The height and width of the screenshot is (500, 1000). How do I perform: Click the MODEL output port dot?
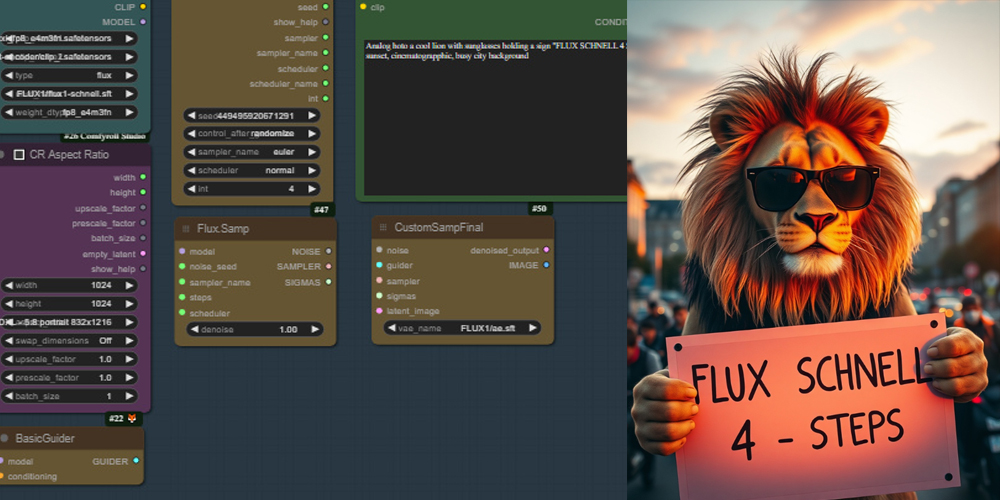point(143,22)
